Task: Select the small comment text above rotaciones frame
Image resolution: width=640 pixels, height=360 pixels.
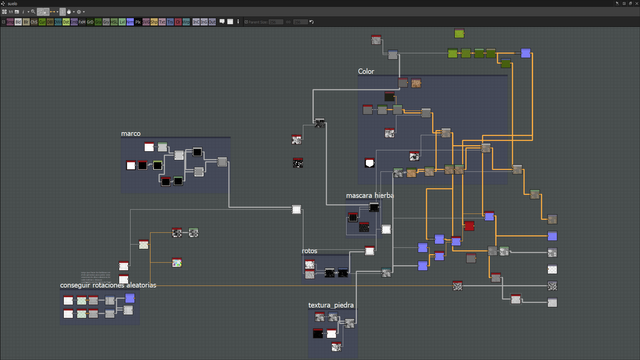Action: coord(96,276)
